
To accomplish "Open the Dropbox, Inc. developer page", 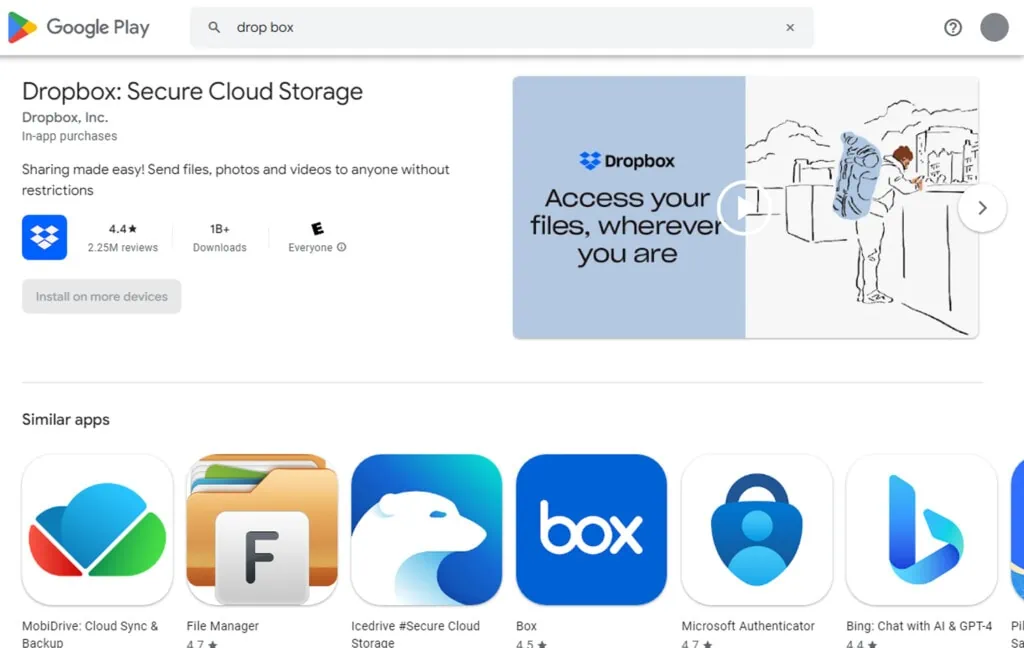I will click(x=65, y=118).
